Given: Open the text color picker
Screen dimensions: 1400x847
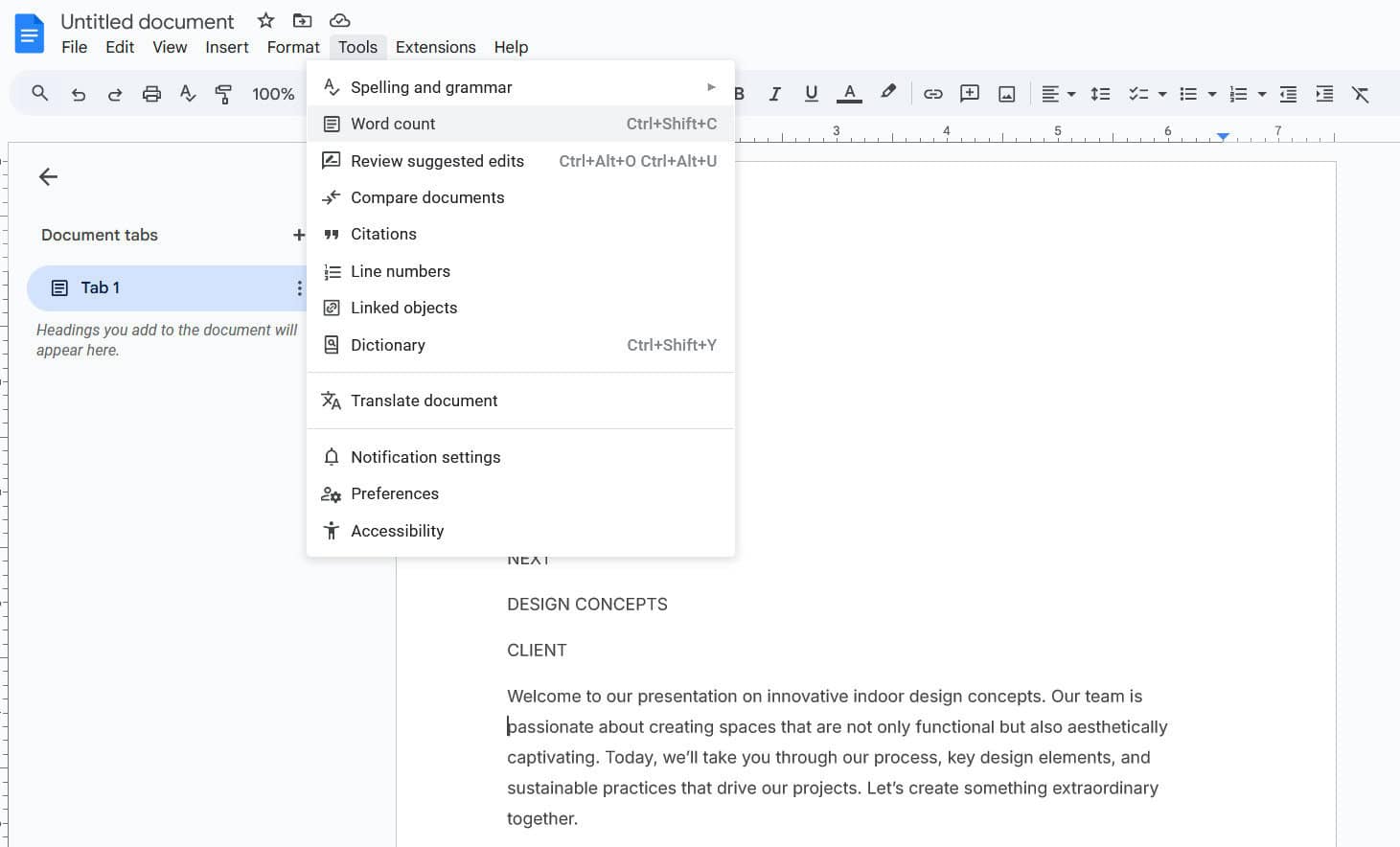Looking at the screenshot, I should [x=848, y=93].
